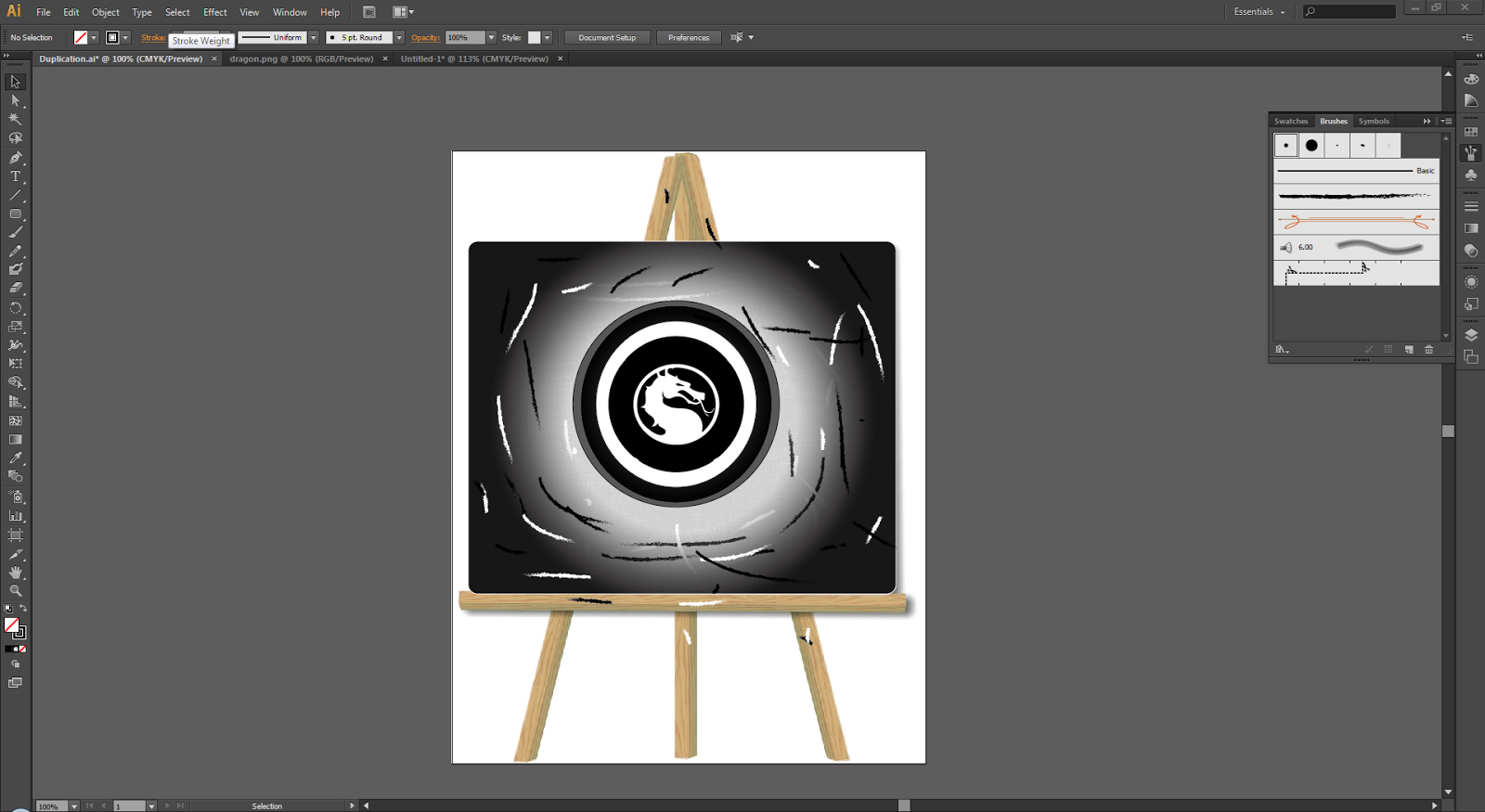Select the 6.00 bristle brush row
Viewport: 1485px width, 812px height.
(x=1356, y=247)
